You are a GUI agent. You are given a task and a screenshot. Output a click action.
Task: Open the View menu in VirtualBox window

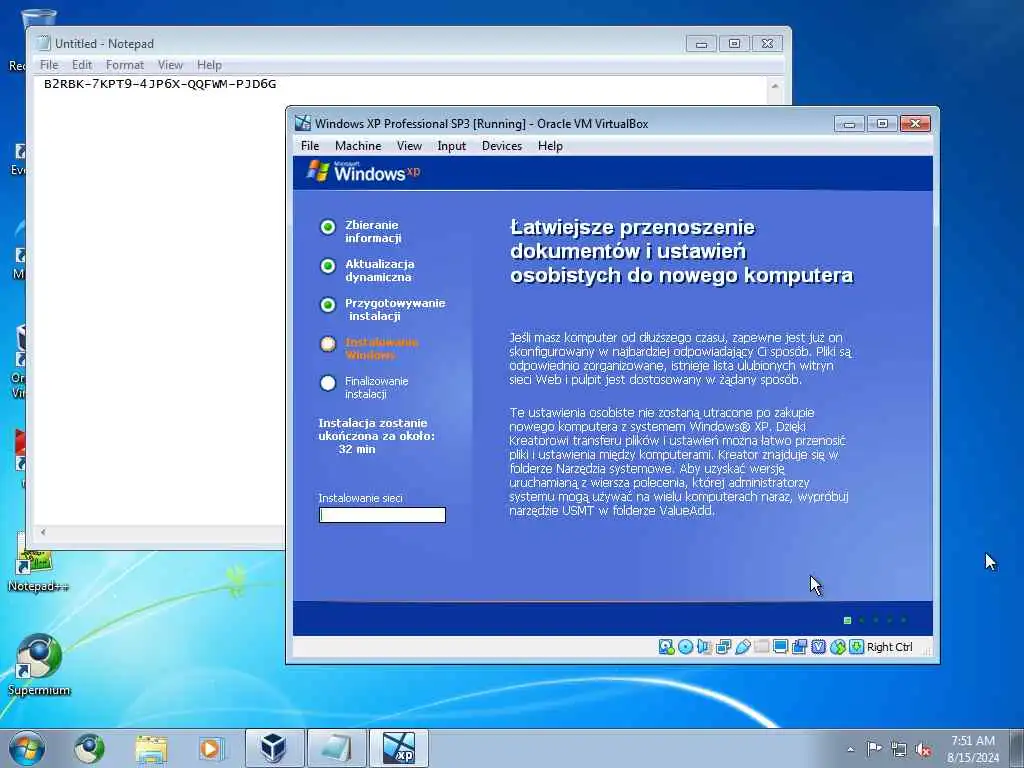pos(409,146)
